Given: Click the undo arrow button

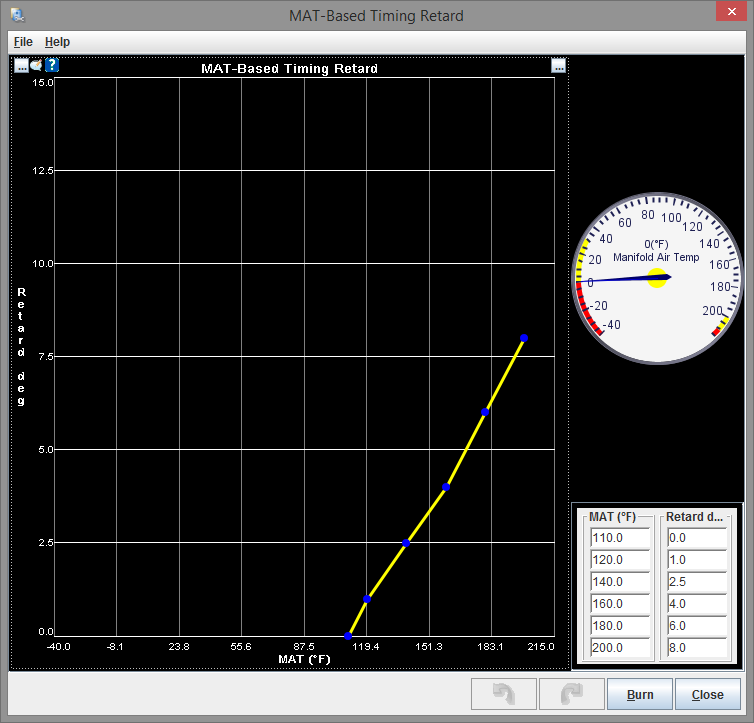Looking at the screenshot, I should pyautogui.click(x=503, y=694).
